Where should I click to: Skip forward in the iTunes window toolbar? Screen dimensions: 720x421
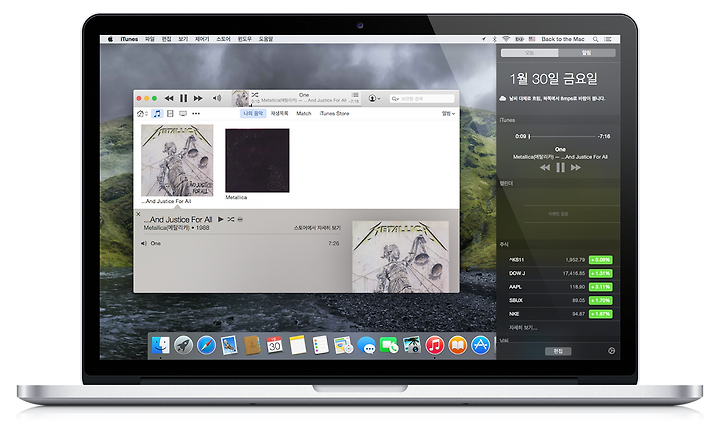click(198, 98)
